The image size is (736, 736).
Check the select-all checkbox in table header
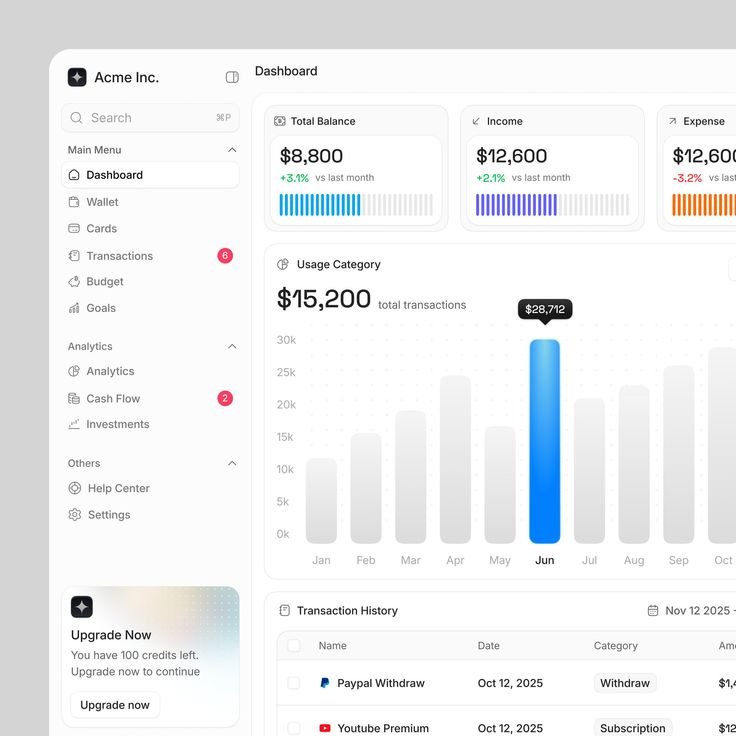click(x=294, y=645)
